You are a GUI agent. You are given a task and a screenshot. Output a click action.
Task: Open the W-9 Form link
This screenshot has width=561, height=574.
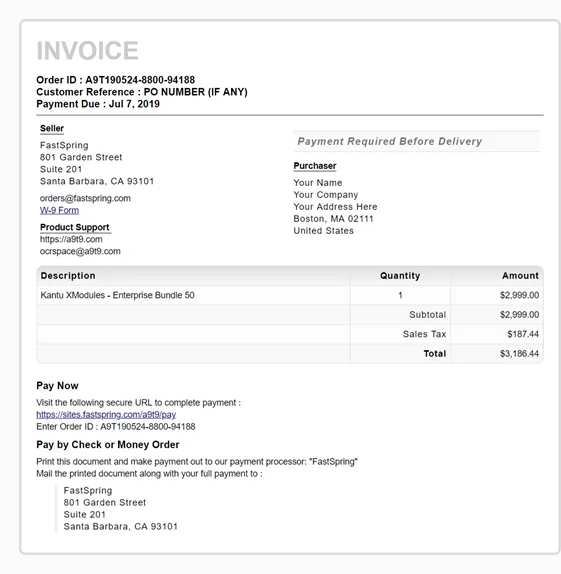(x=59, y=210)
